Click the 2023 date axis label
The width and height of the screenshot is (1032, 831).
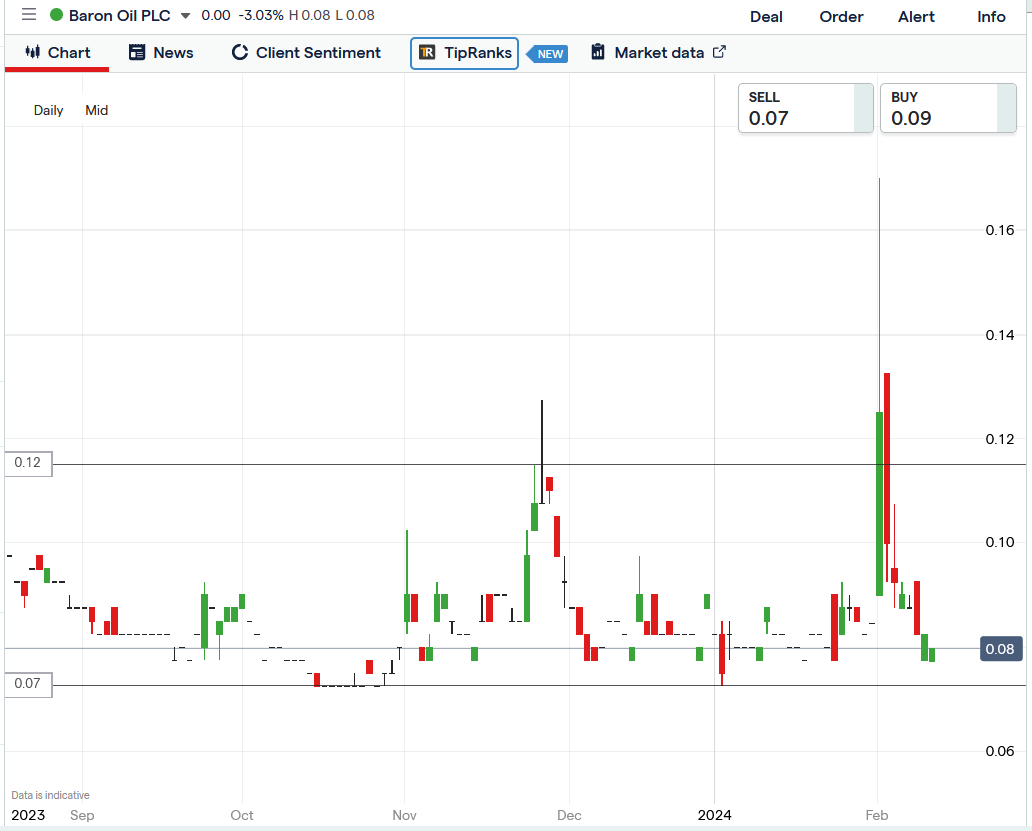pos(28,815)
